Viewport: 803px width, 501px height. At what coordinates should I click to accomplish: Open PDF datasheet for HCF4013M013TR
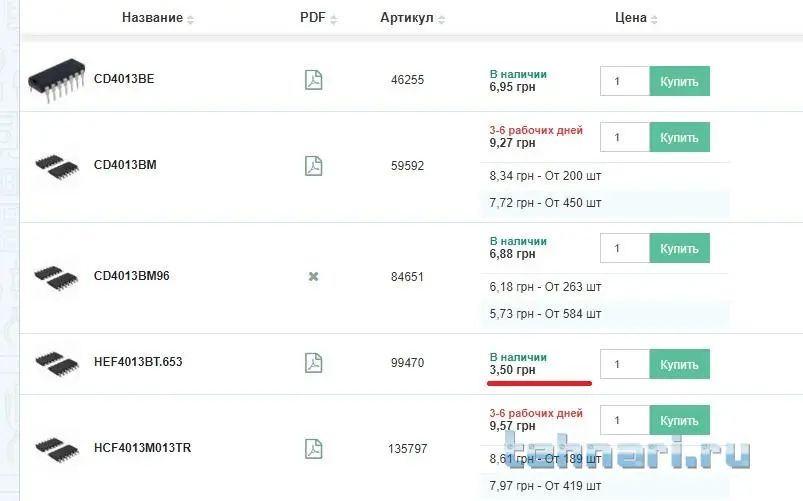[x=313, y=448]
